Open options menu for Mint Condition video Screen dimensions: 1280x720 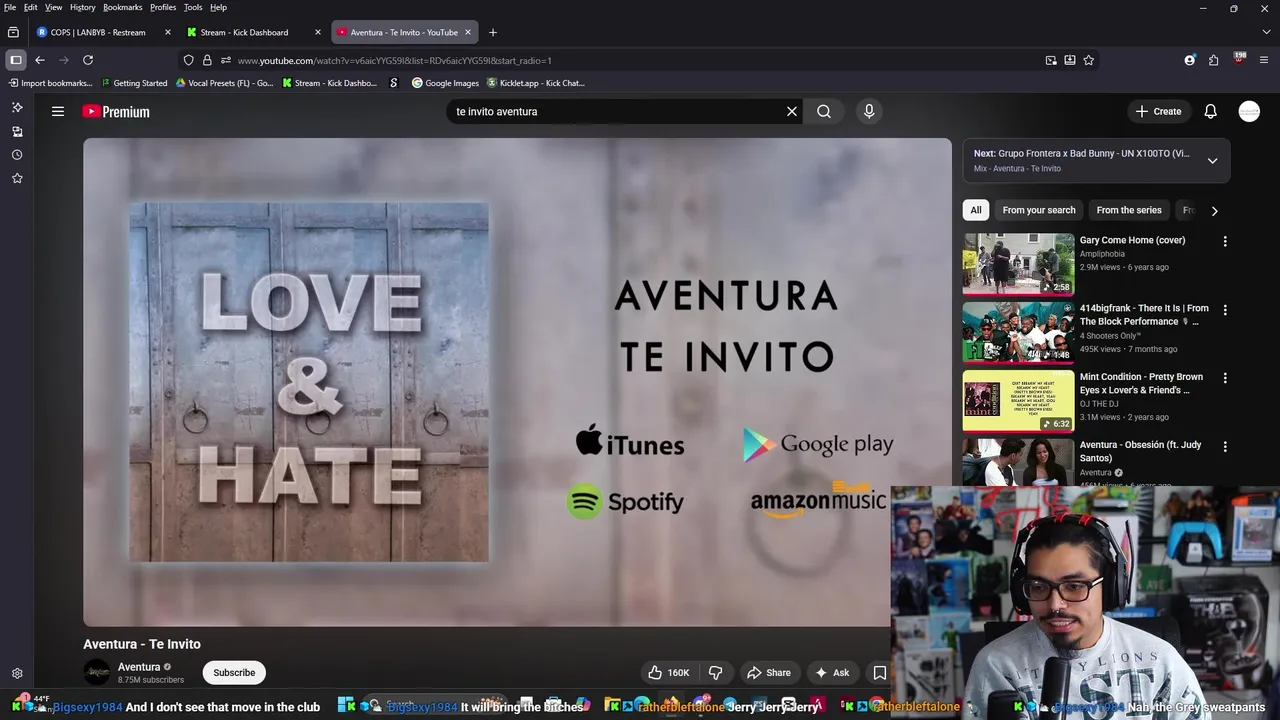coord(1225,378)
